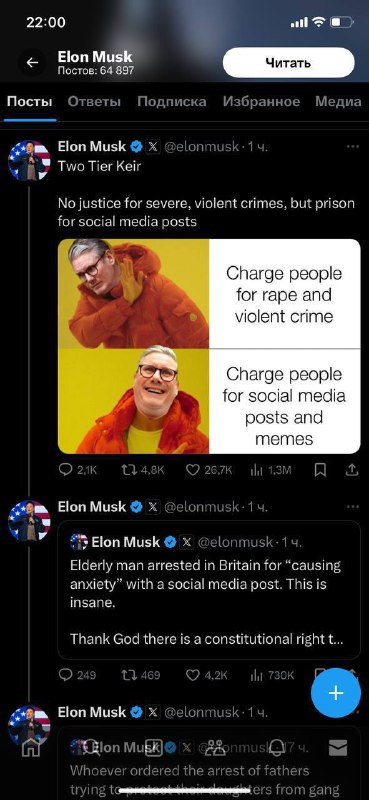Screen dimensions: 369x800
Task: Follow Elon Musk with Читать button
Action: [x=288, y=63]
